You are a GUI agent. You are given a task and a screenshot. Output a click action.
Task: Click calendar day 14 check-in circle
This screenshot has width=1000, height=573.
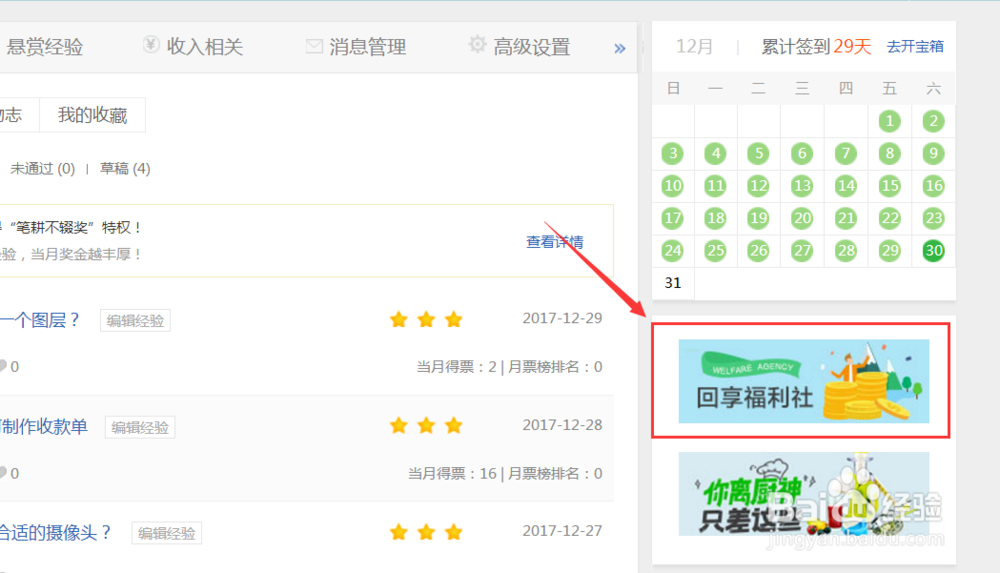click(x=846, y=186)
